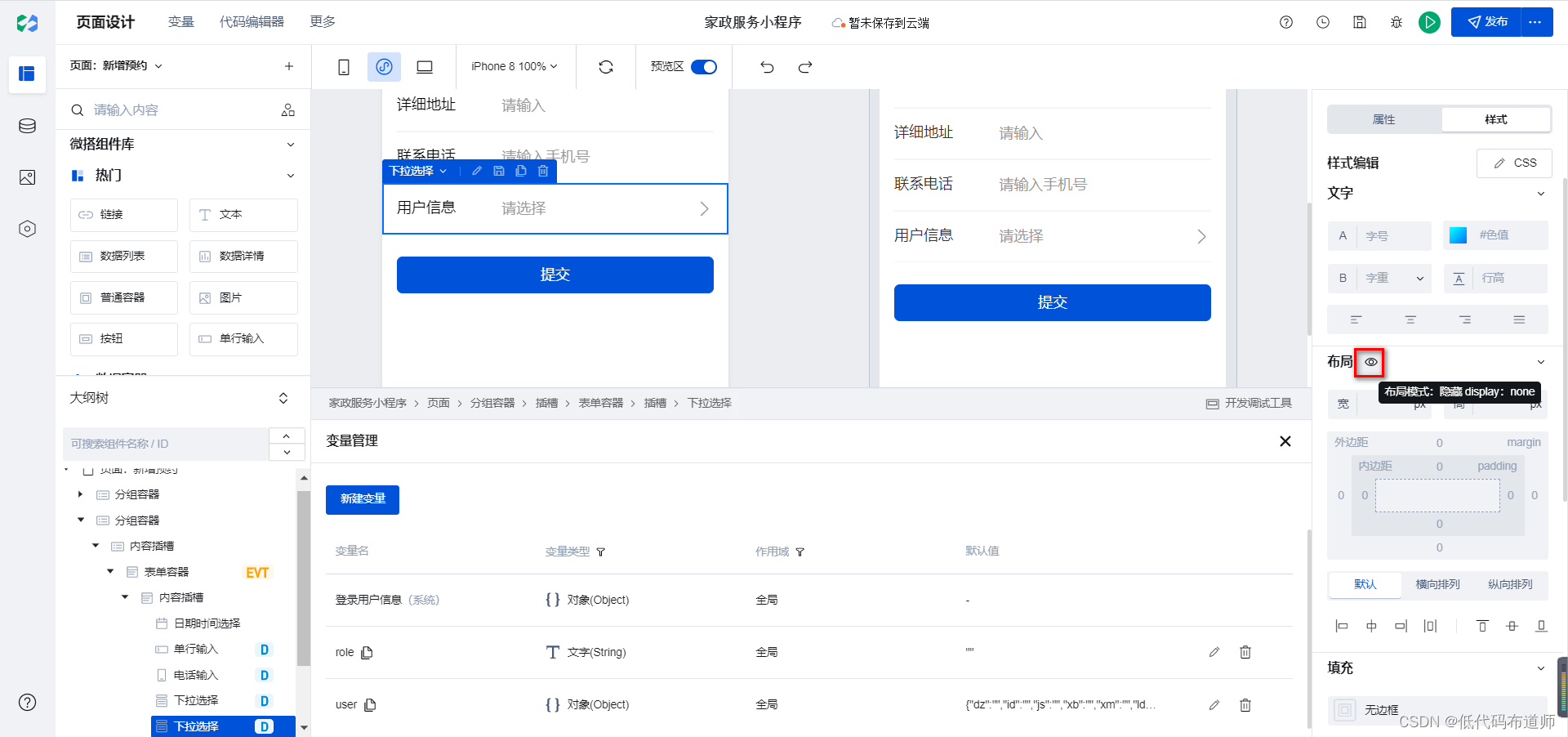Undo the last action
The height and width of the screenshot is (737, 1568).
point(767,67)
